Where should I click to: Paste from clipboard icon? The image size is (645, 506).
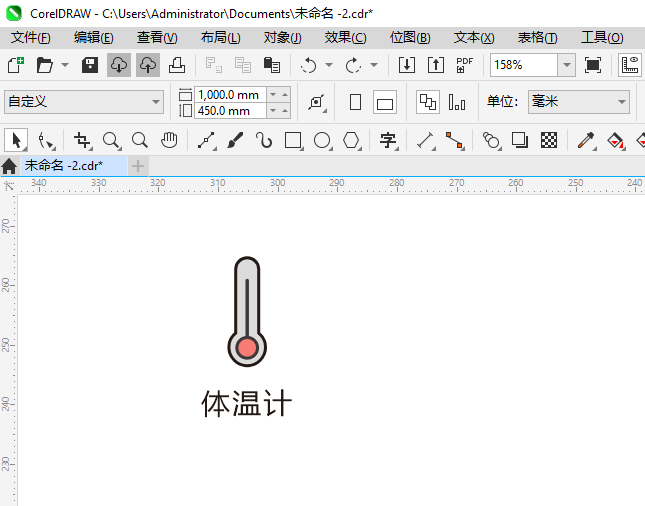[x=271, y=65]
